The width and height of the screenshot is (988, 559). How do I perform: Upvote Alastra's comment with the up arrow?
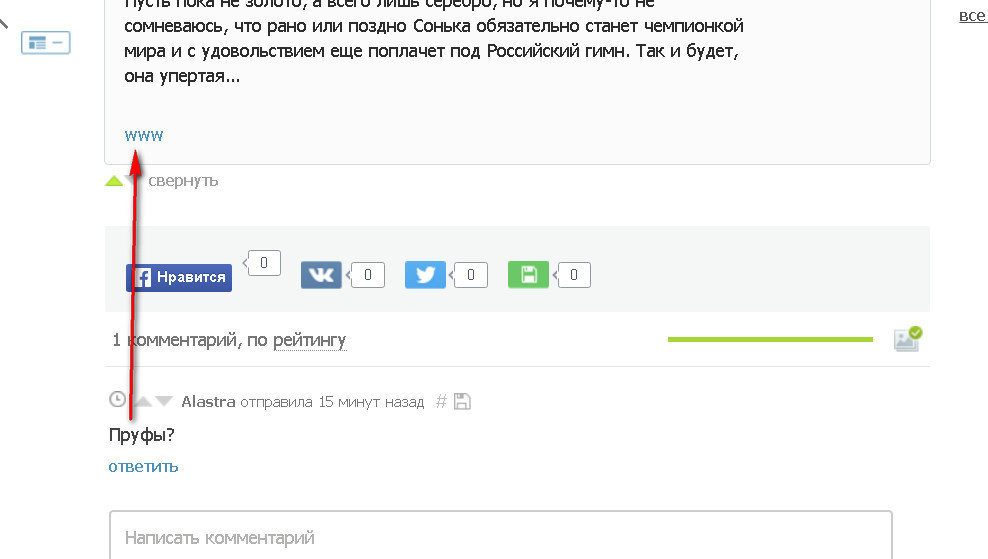click(x=143, y=402)
